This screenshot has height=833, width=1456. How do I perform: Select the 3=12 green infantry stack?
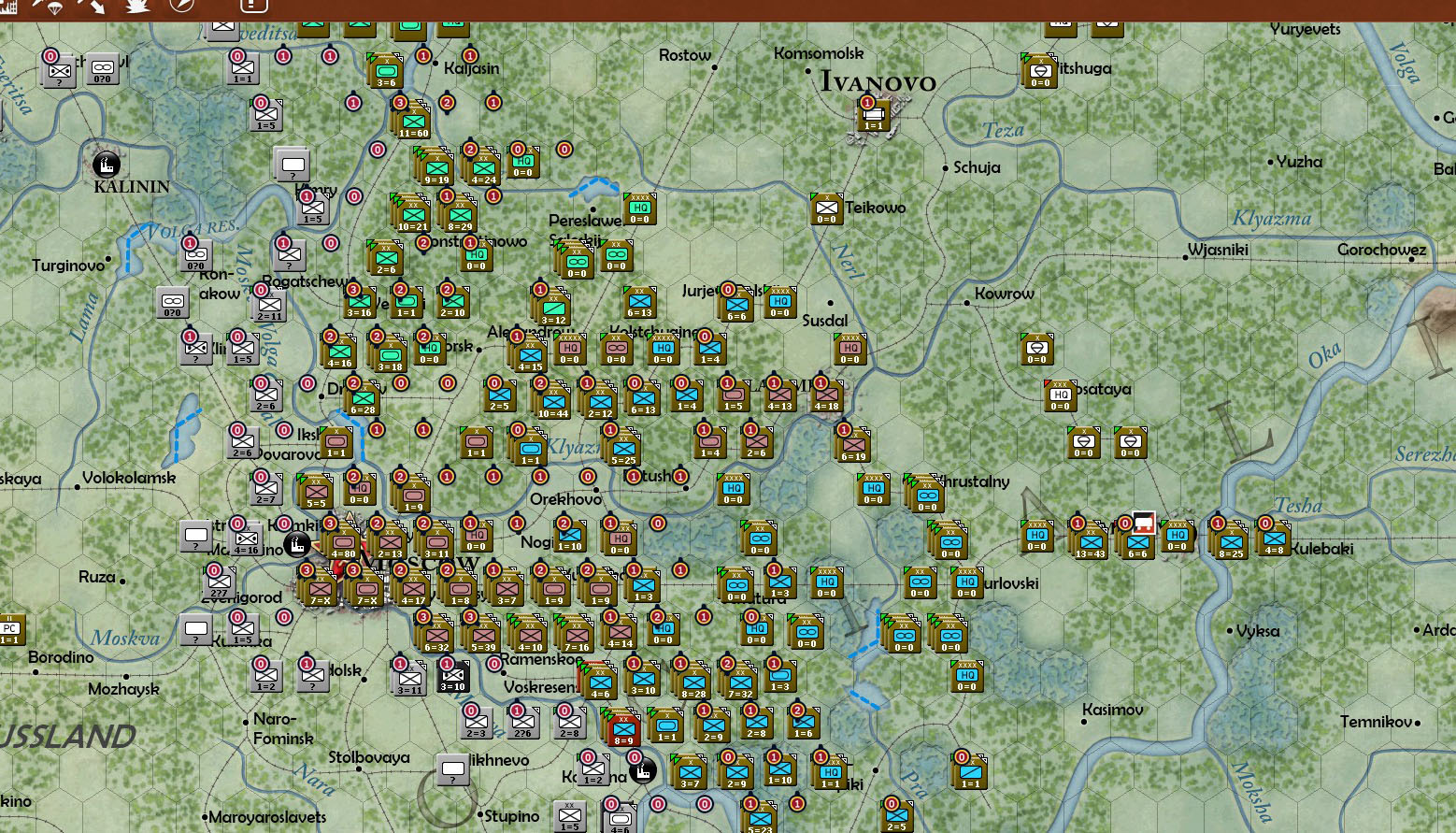pos(553,309)
